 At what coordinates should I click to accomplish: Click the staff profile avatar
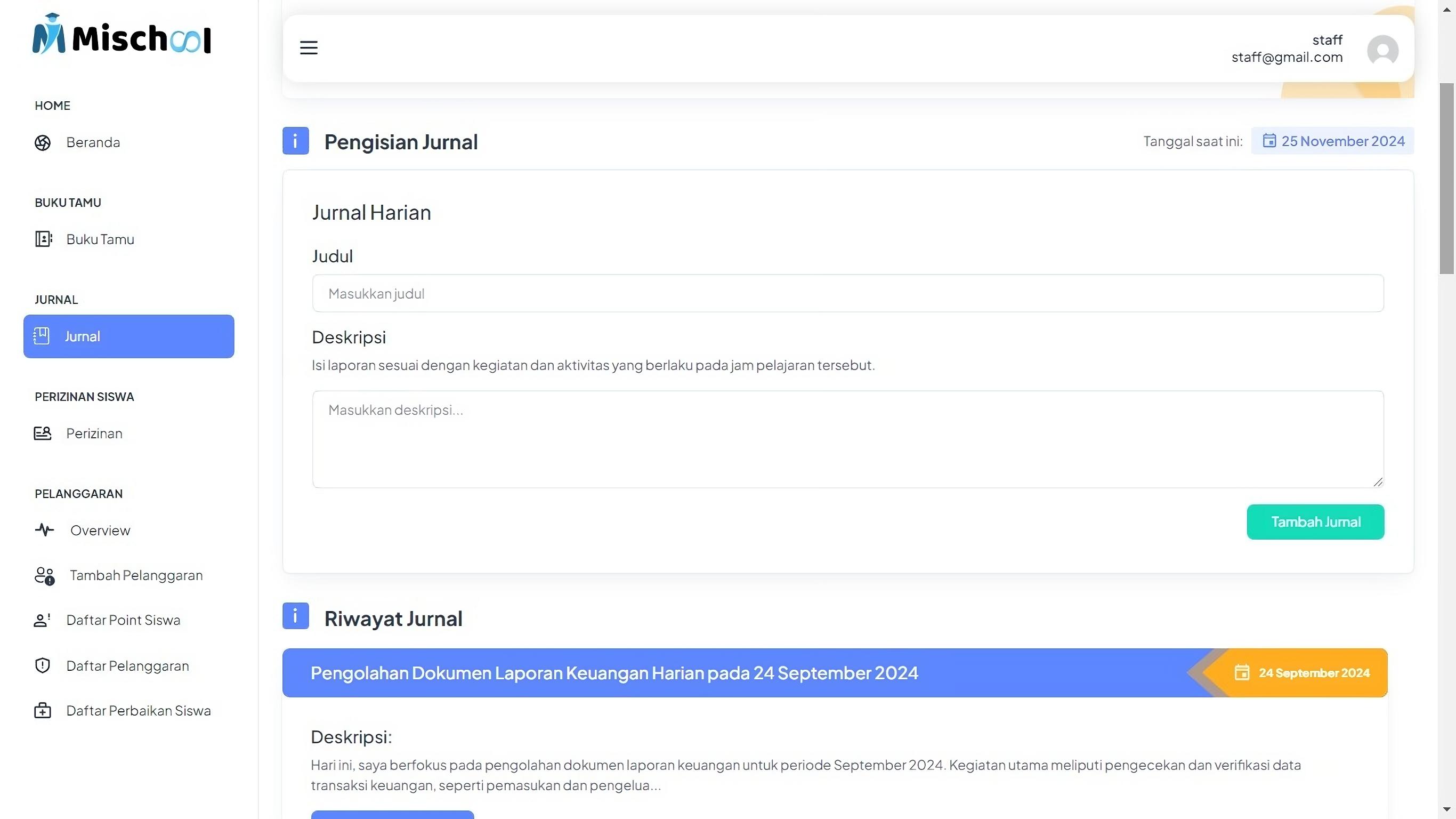coord(1382,50)
